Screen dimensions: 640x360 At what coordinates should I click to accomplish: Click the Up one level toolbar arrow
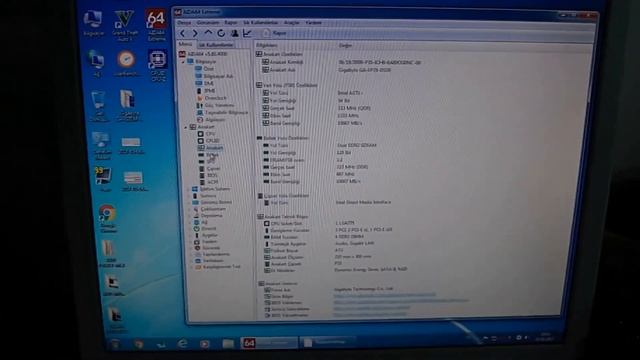[208, 33]
